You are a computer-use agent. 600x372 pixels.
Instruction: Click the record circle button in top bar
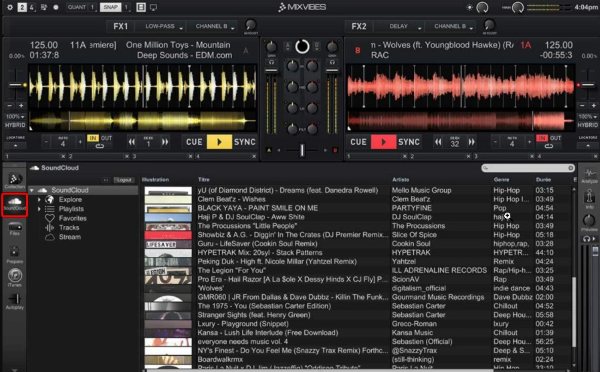pyautogui.click(x=56, y=7)
